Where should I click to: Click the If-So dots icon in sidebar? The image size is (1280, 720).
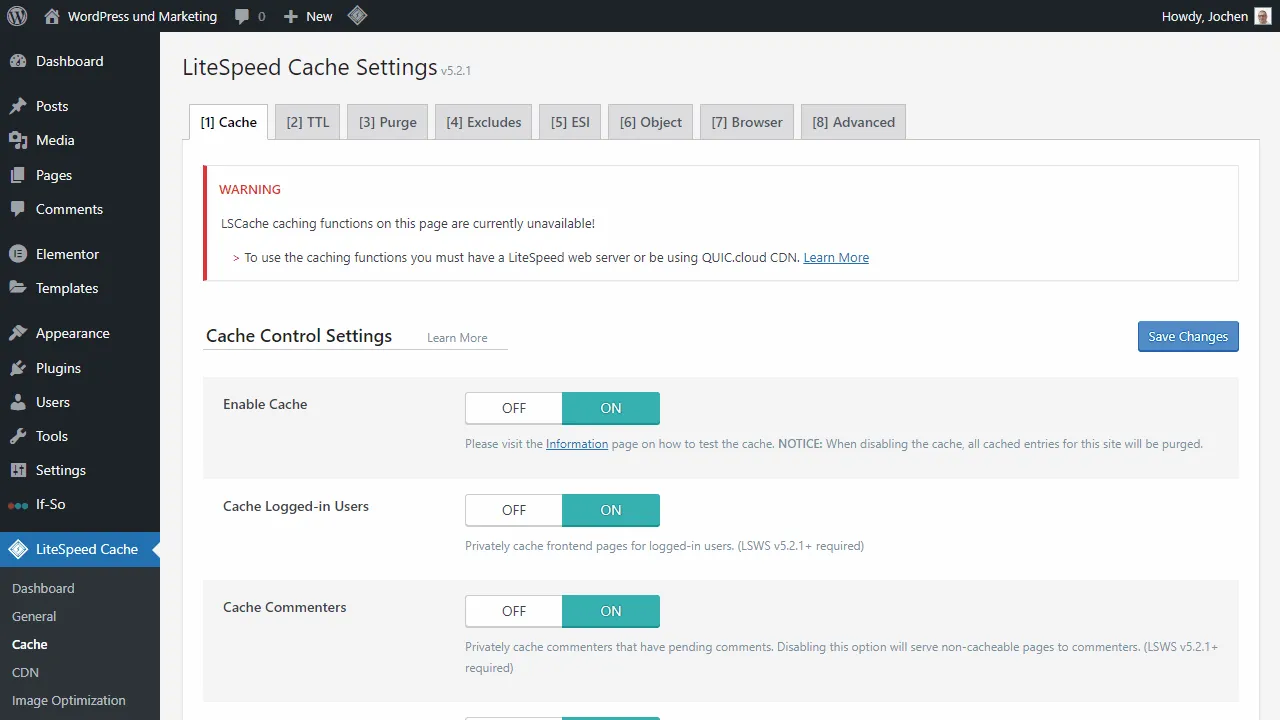point(18,505)
